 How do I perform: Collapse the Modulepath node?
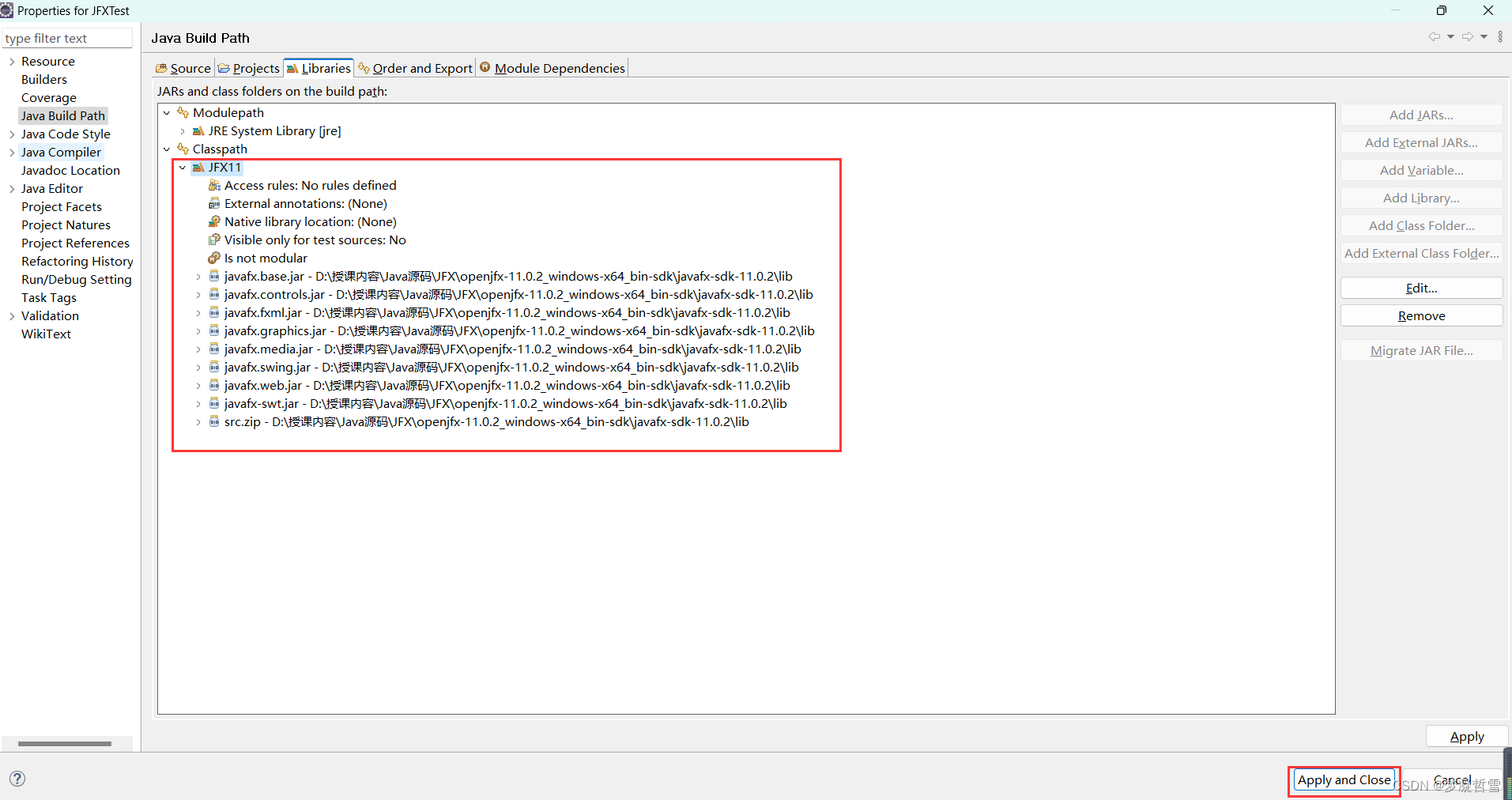point(167,113)
